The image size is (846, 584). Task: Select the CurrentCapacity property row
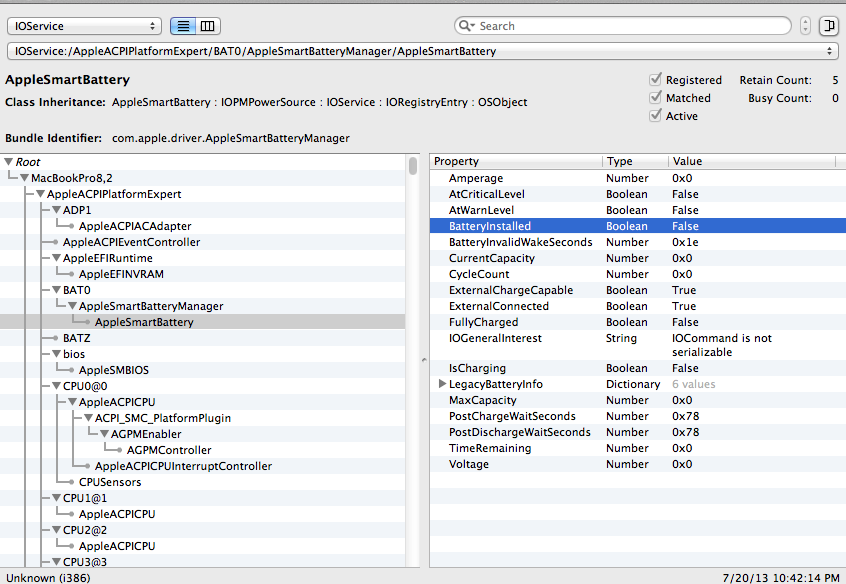pyautogui.click(x=638, y=258)
